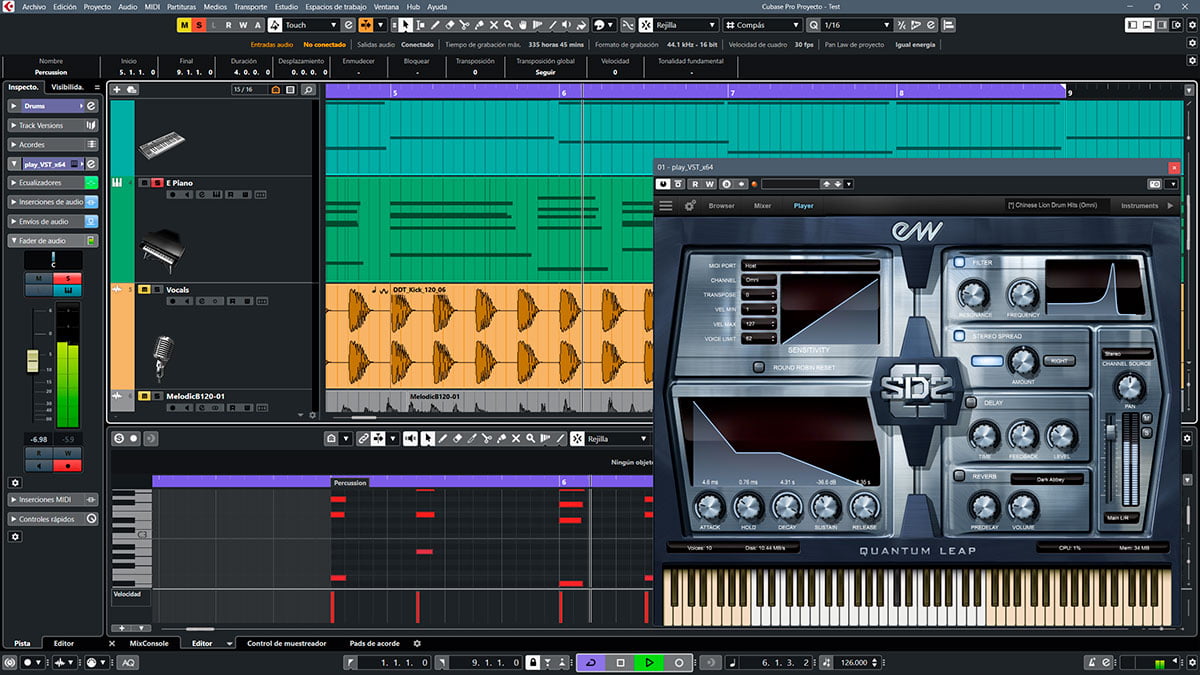Expand the Inserciones de audio inspector section
1200x675 pixels.
54,202
